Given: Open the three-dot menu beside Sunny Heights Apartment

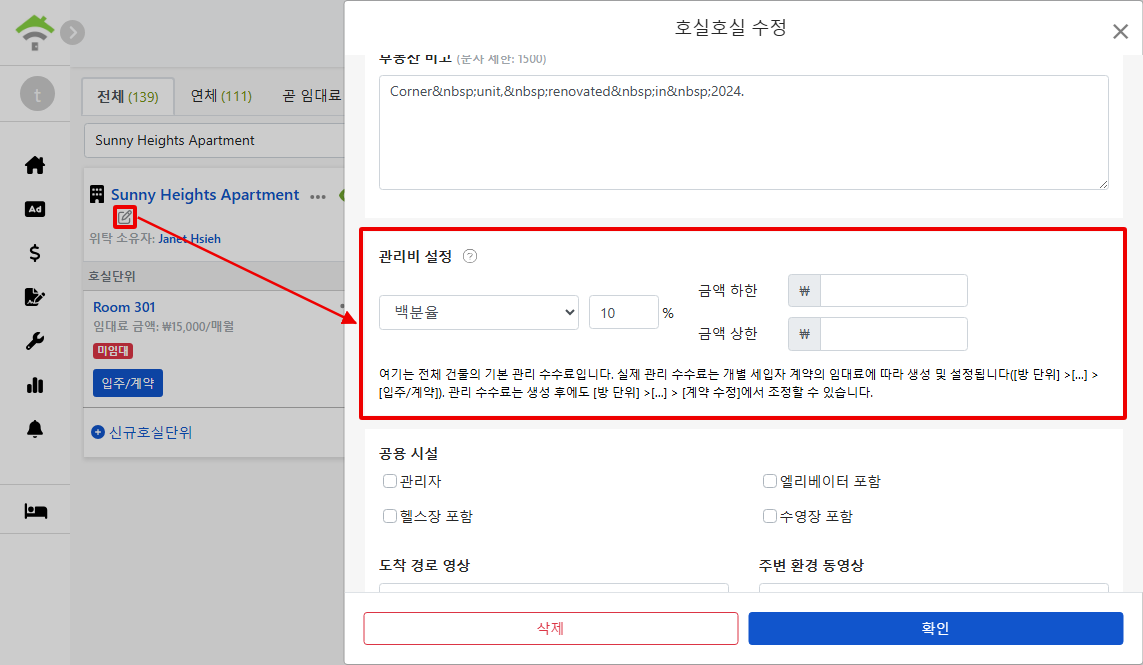Looking at the screenshot, I should (x=318, y=197).
